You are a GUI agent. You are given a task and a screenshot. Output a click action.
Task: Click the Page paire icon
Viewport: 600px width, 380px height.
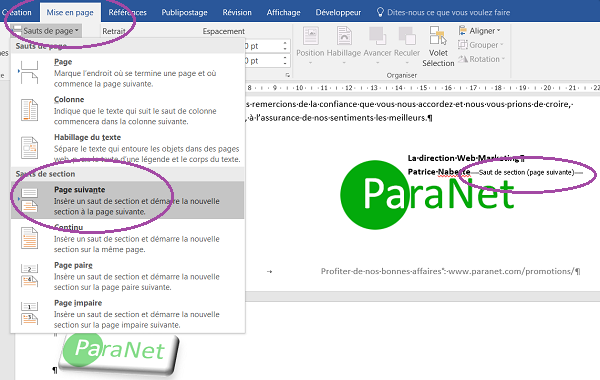pyautogui.click(x=29, y=276)
